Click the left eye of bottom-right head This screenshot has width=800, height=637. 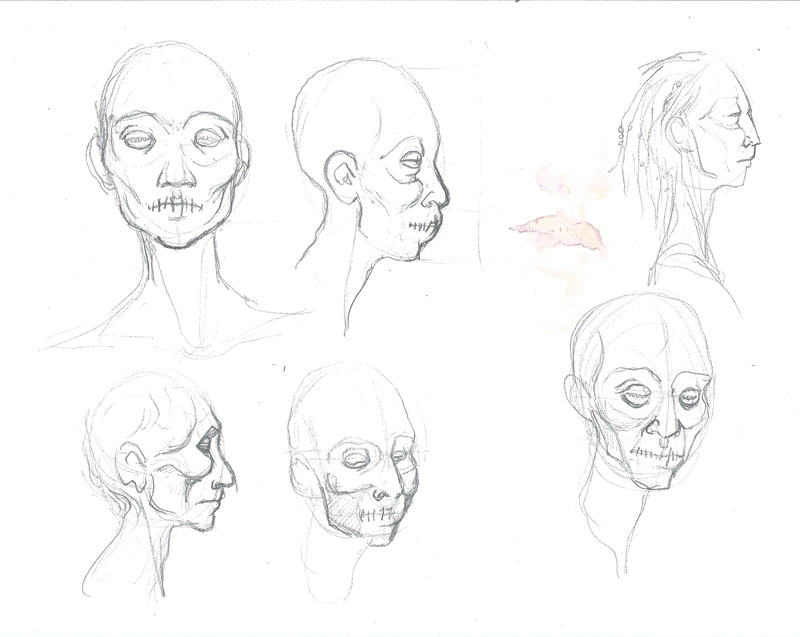(634, 397)
